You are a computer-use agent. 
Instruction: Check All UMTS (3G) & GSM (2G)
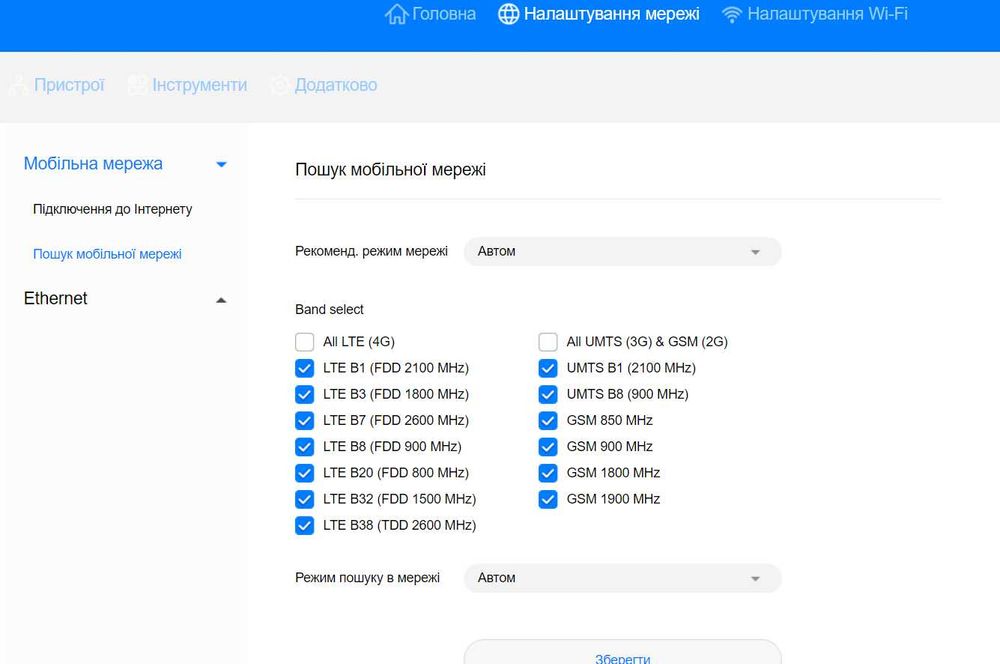coord(548,342)
